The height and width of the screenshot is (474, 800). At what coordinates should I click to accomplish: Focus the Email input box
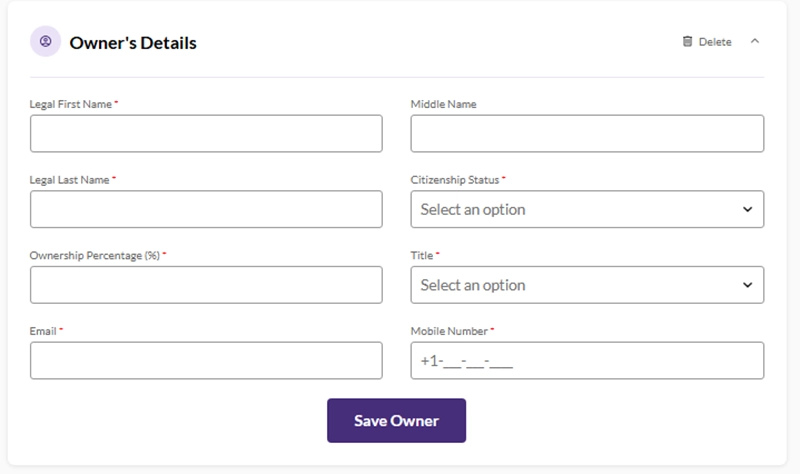[206, 361]
